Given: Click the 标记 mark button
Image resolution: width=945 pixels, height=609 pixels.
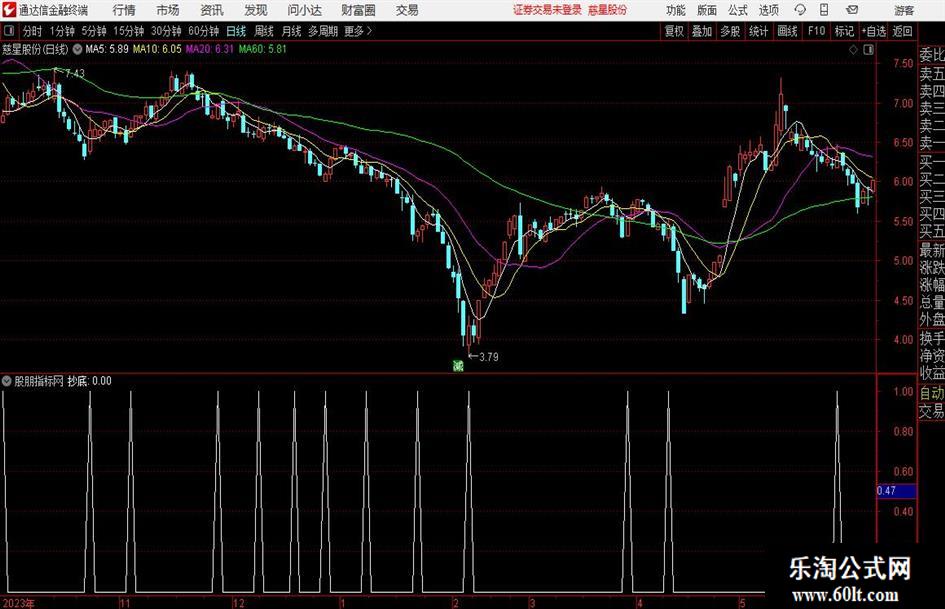Looking at the screenshot, I should (x=844, y=31).
